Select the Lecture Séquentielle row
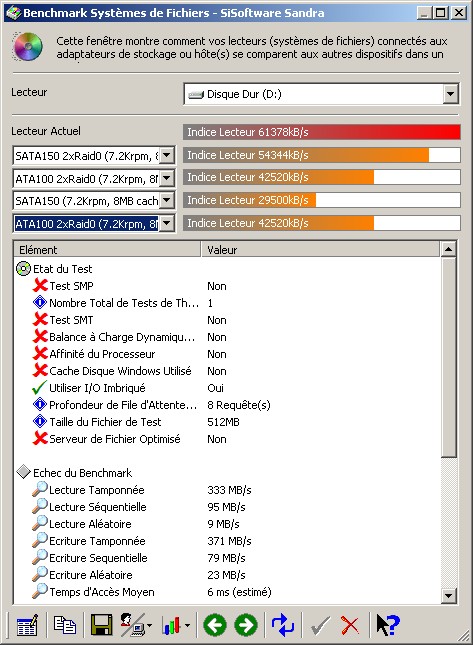Screen dimensions: 473x645 (x=227, y=507)
